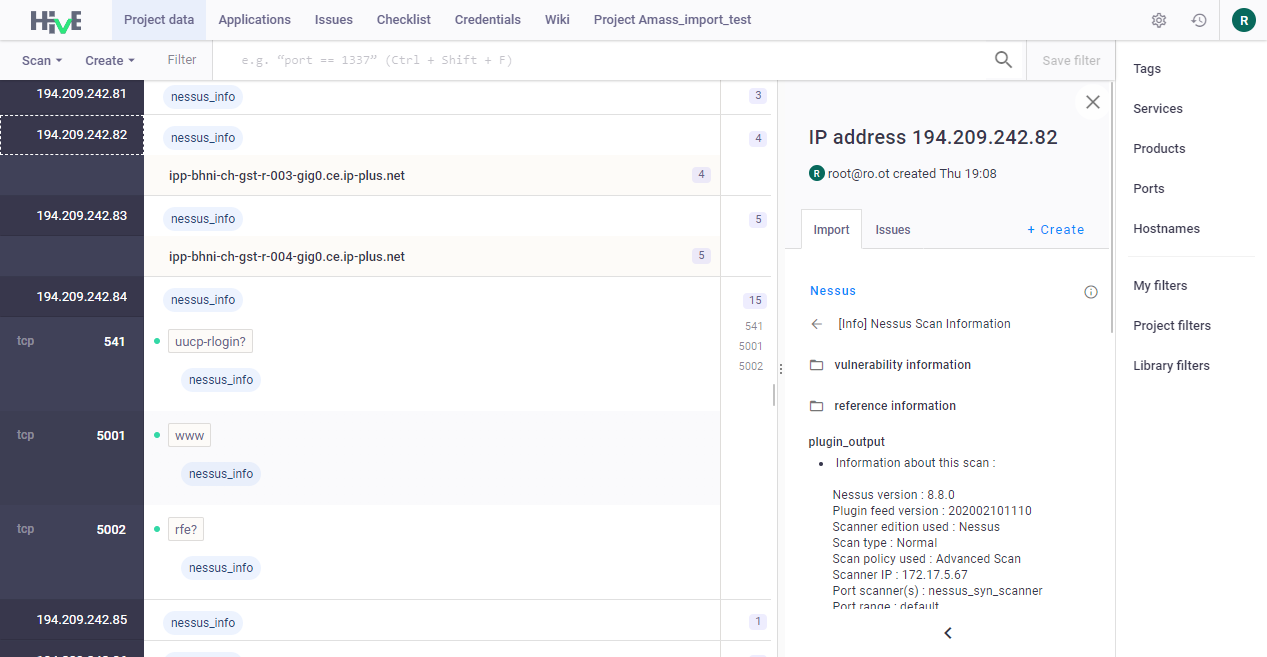The image size is (1267, 657).
Task: Click count badge 15 for 194.209.242.84
Action: 755,300
